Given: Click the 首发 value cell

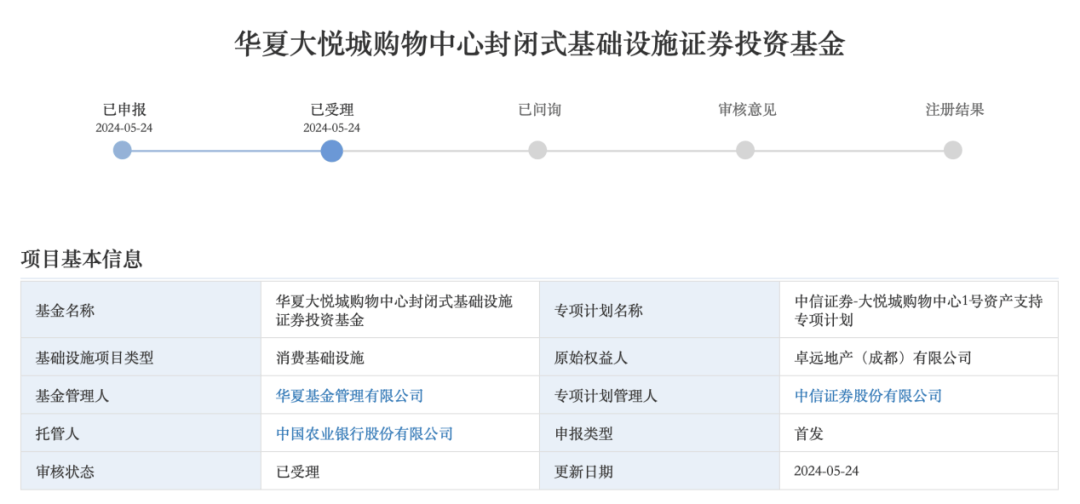Looking at the screenshot, I should pos(919,433).
